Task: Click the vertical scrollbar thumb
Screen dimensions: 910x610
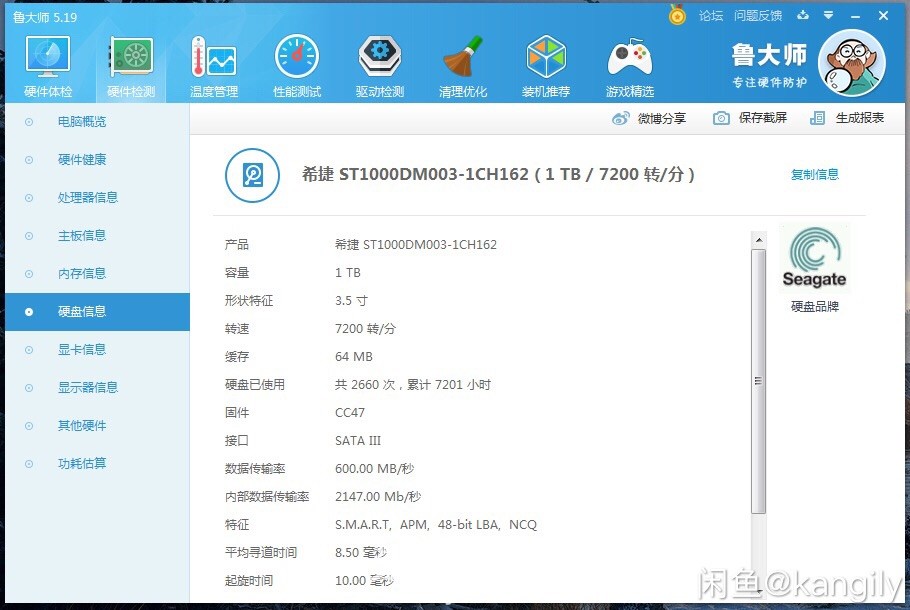Action: point(758,381)
